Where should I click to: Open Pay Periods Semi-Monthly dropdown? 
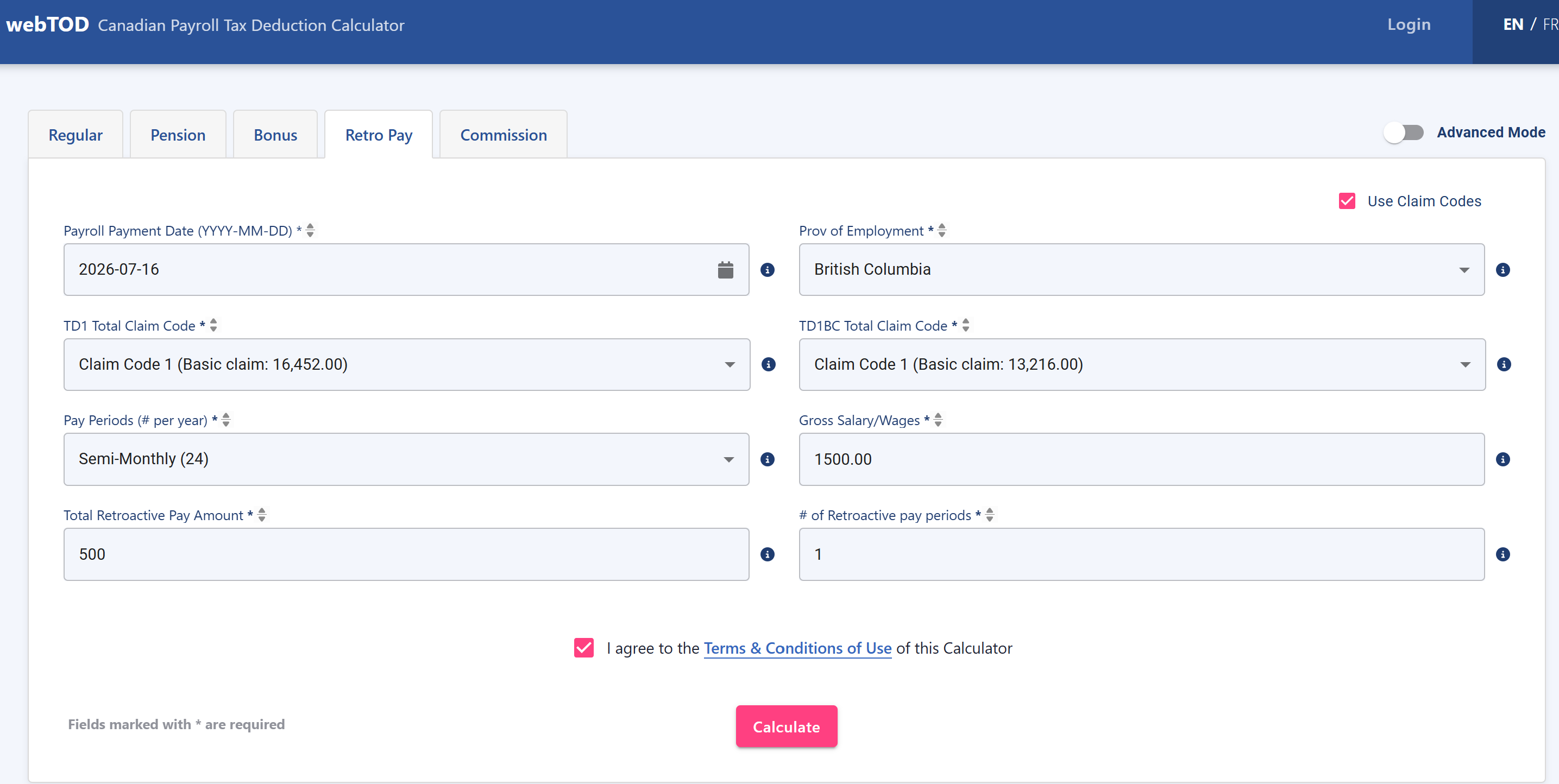406,459
